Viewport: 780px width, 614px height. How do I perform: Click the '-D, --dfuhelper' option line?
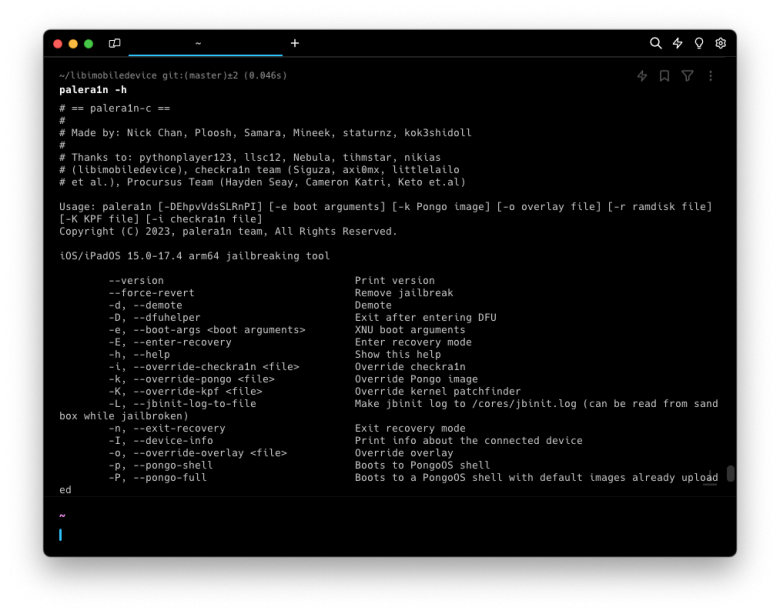click(x=155, y=317)
